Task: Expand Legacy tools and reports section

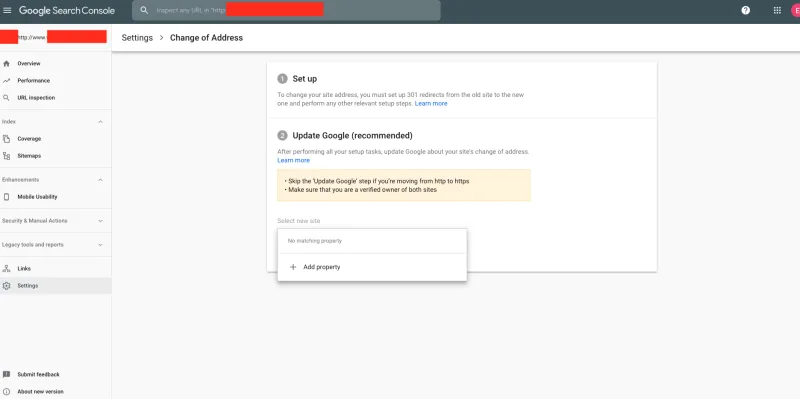Action: pos(100,245)
